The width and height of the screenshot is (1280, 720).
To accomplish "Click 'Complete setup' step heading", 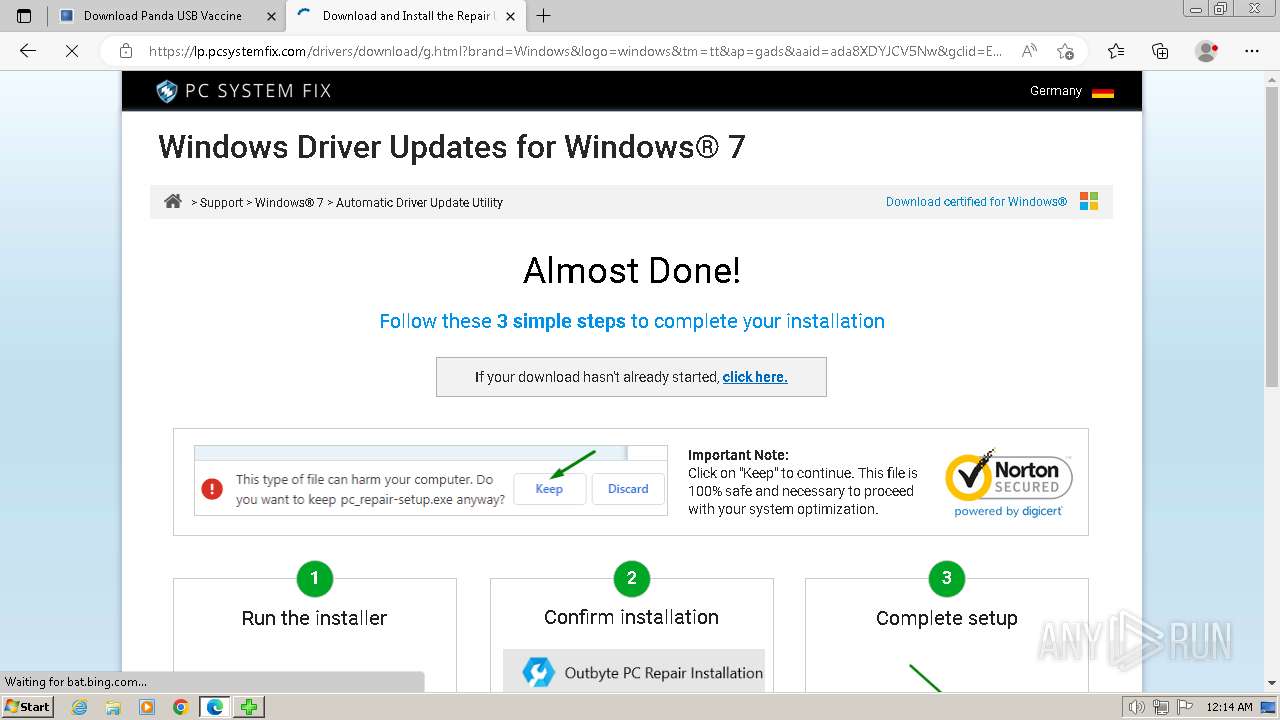I will [x=947, y=618].
